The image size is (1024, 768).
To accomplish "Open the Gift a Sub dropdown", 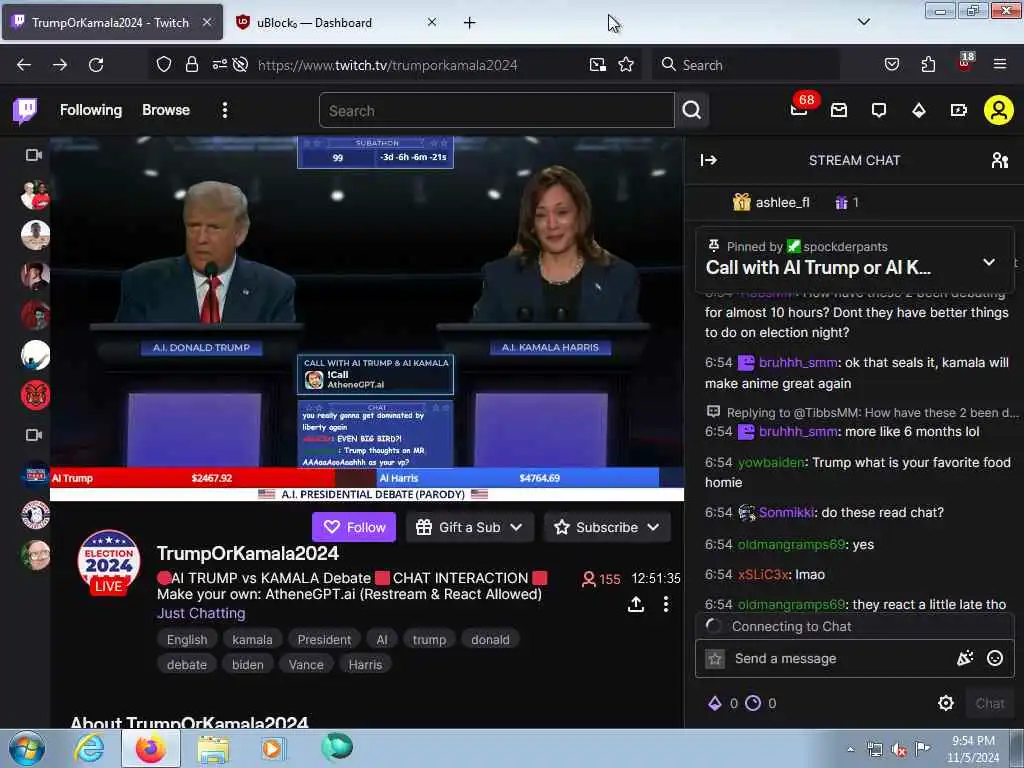I will point(469,527).
